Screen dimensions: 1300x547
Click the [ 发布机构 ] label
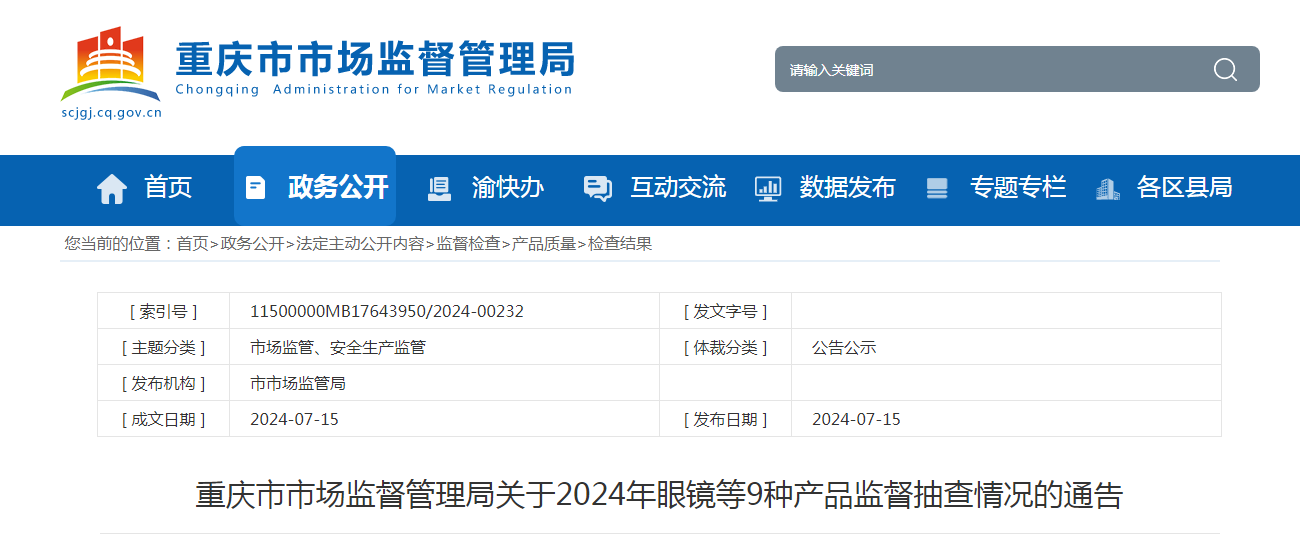pyautogui.click(x=163, y=383)
